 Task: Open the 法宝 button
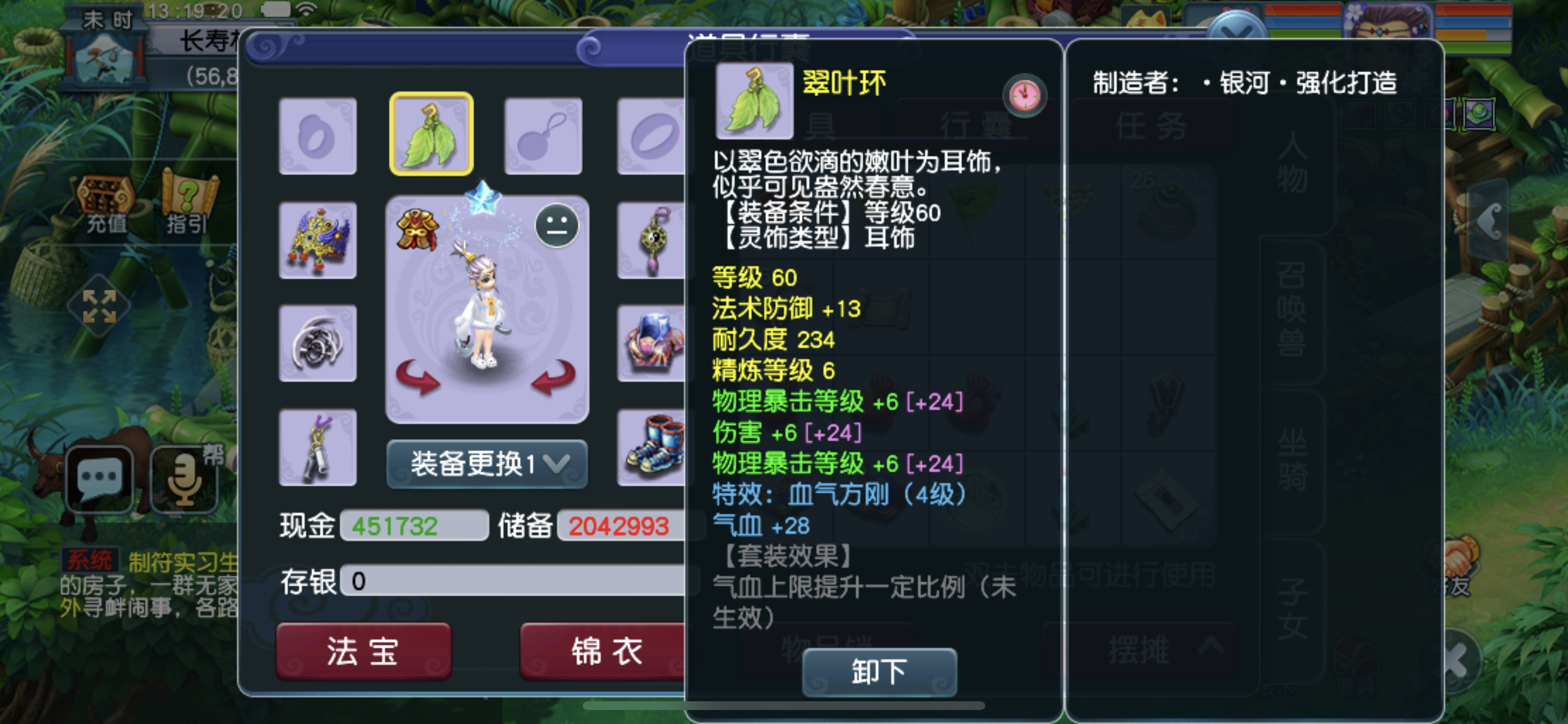[363, 651]
